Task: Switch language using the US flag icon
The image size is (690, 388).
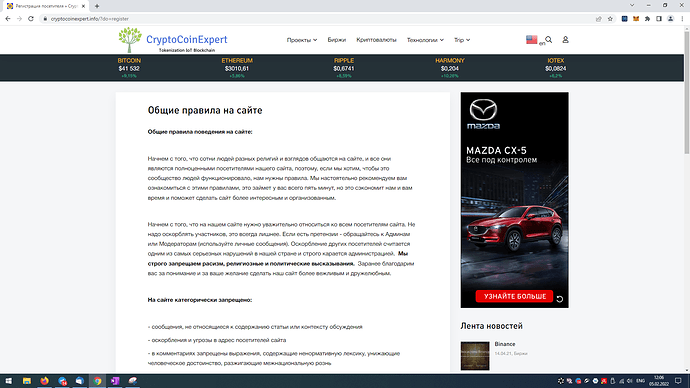Action: pos(532,40)
